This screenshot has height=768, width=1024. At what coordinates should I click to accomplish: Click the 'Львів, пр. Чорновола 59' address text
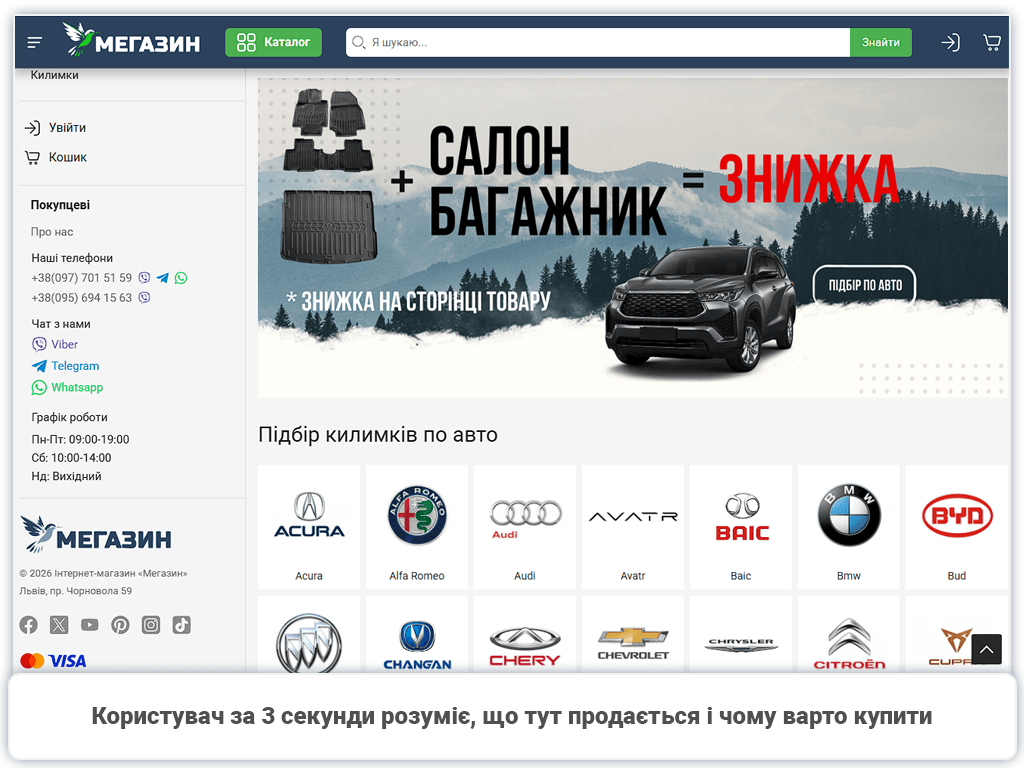[76, 591]
